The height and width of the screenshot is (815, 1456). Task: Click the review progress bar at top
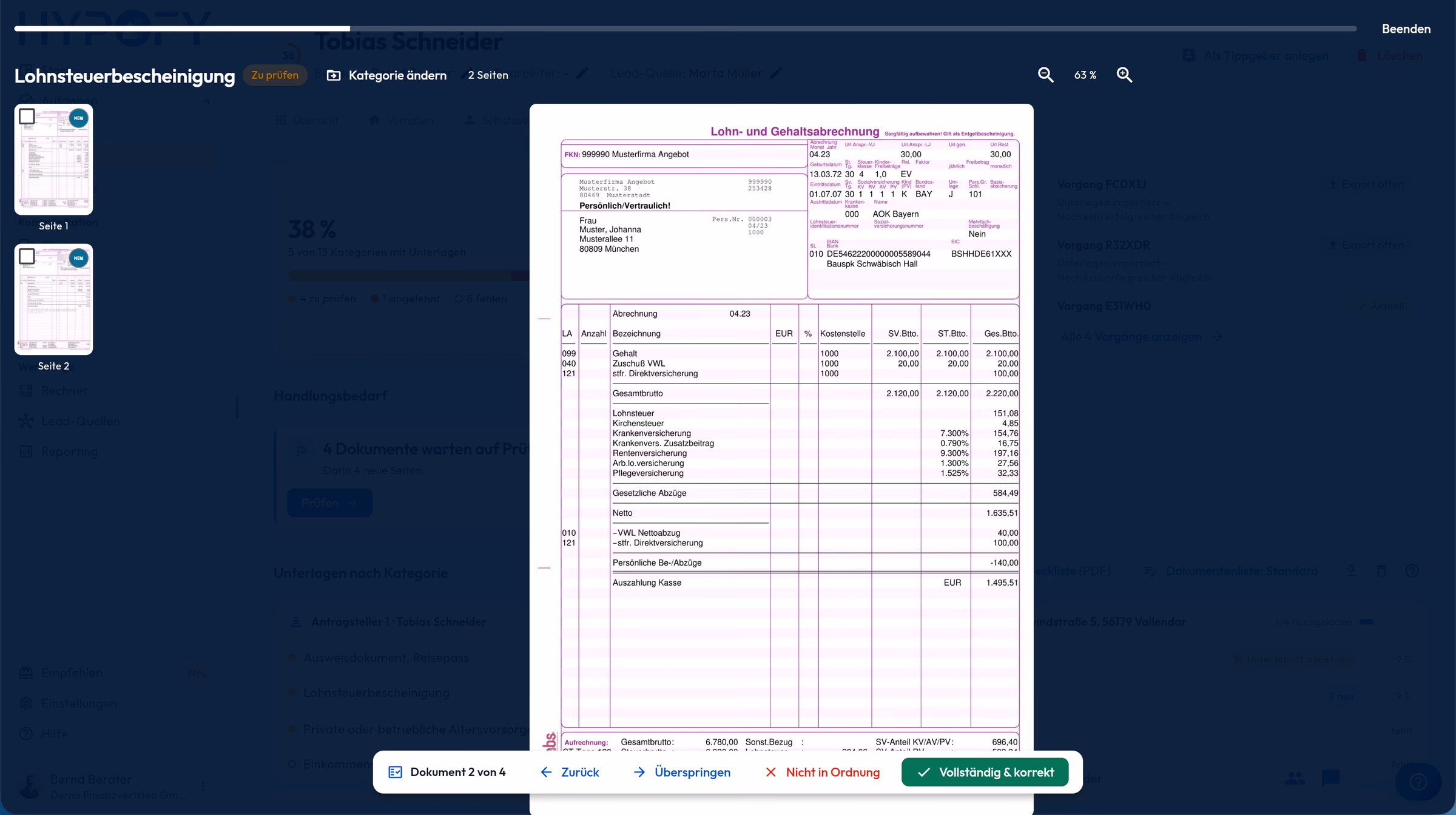point(686,29)
